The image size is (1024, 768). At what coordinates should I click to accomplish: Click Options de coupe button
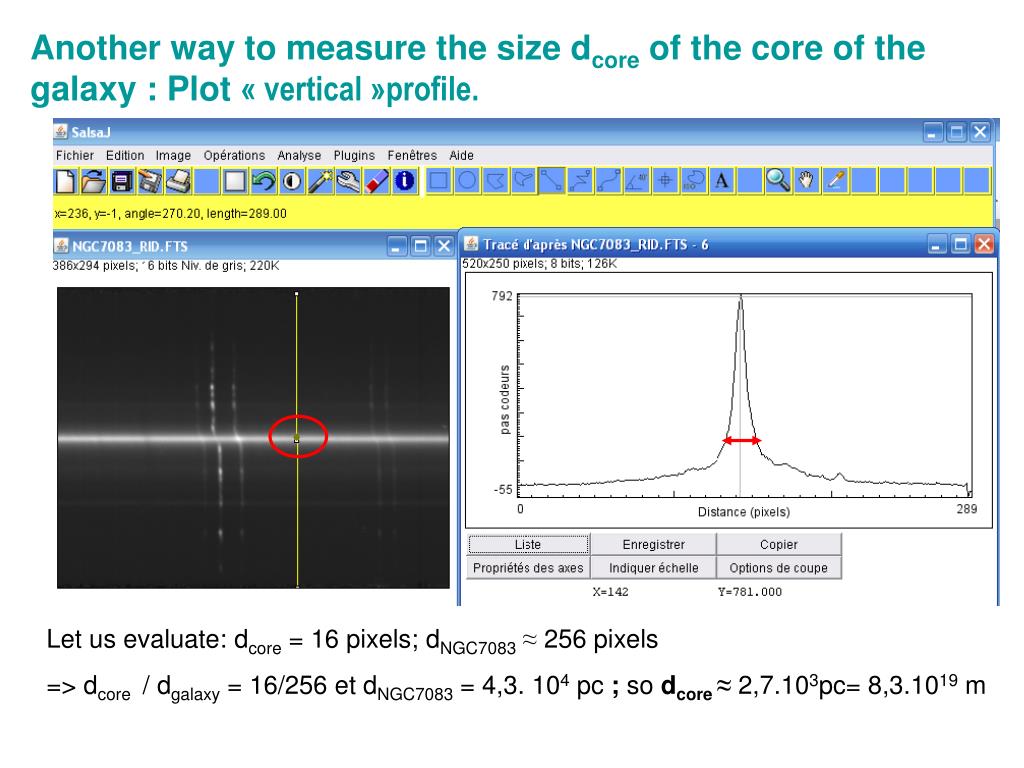click(x=778, y=568)
